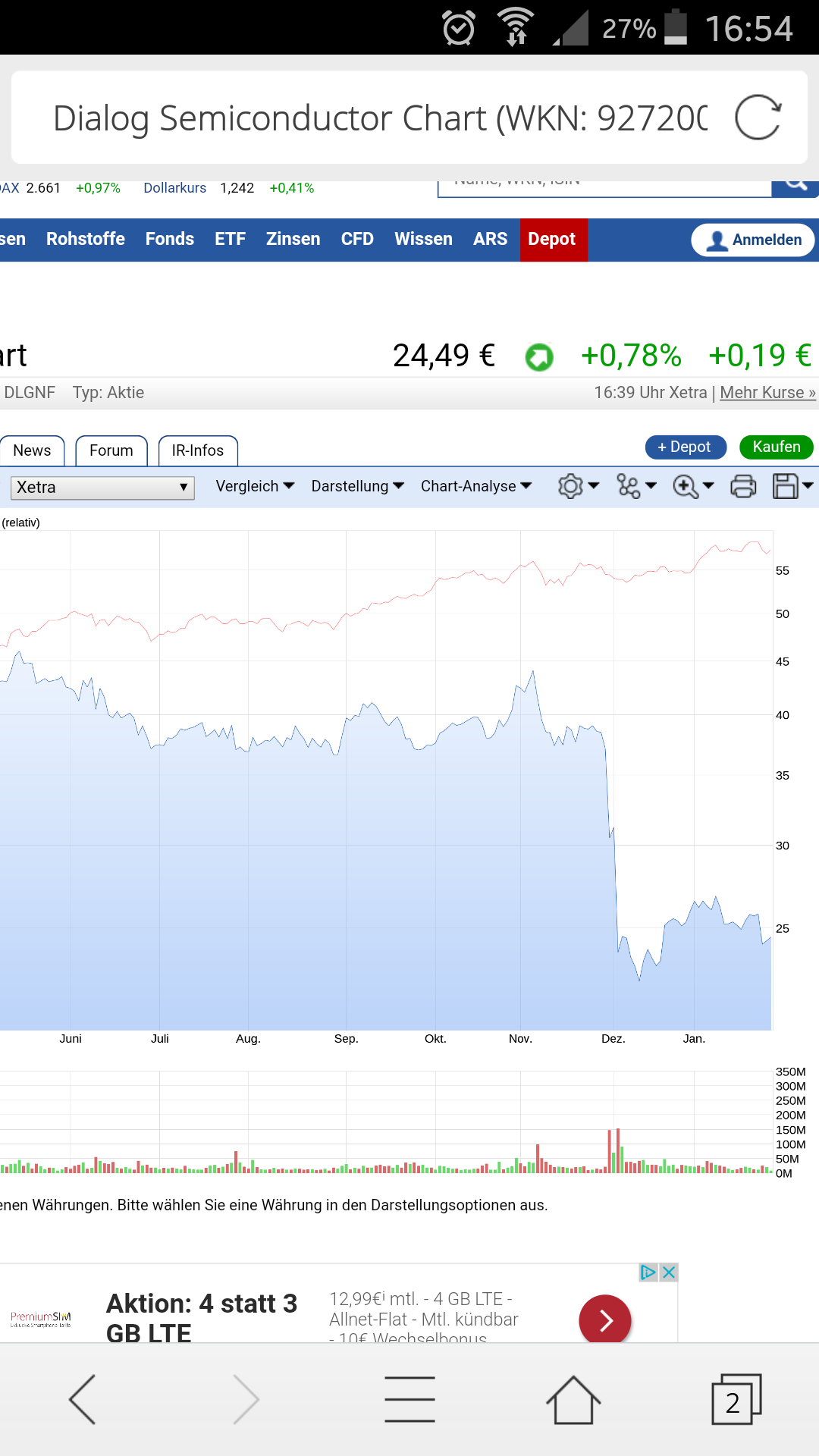Open the Dollarkurs quote link
Screen dimensions: 819x1456
point(175,187)
